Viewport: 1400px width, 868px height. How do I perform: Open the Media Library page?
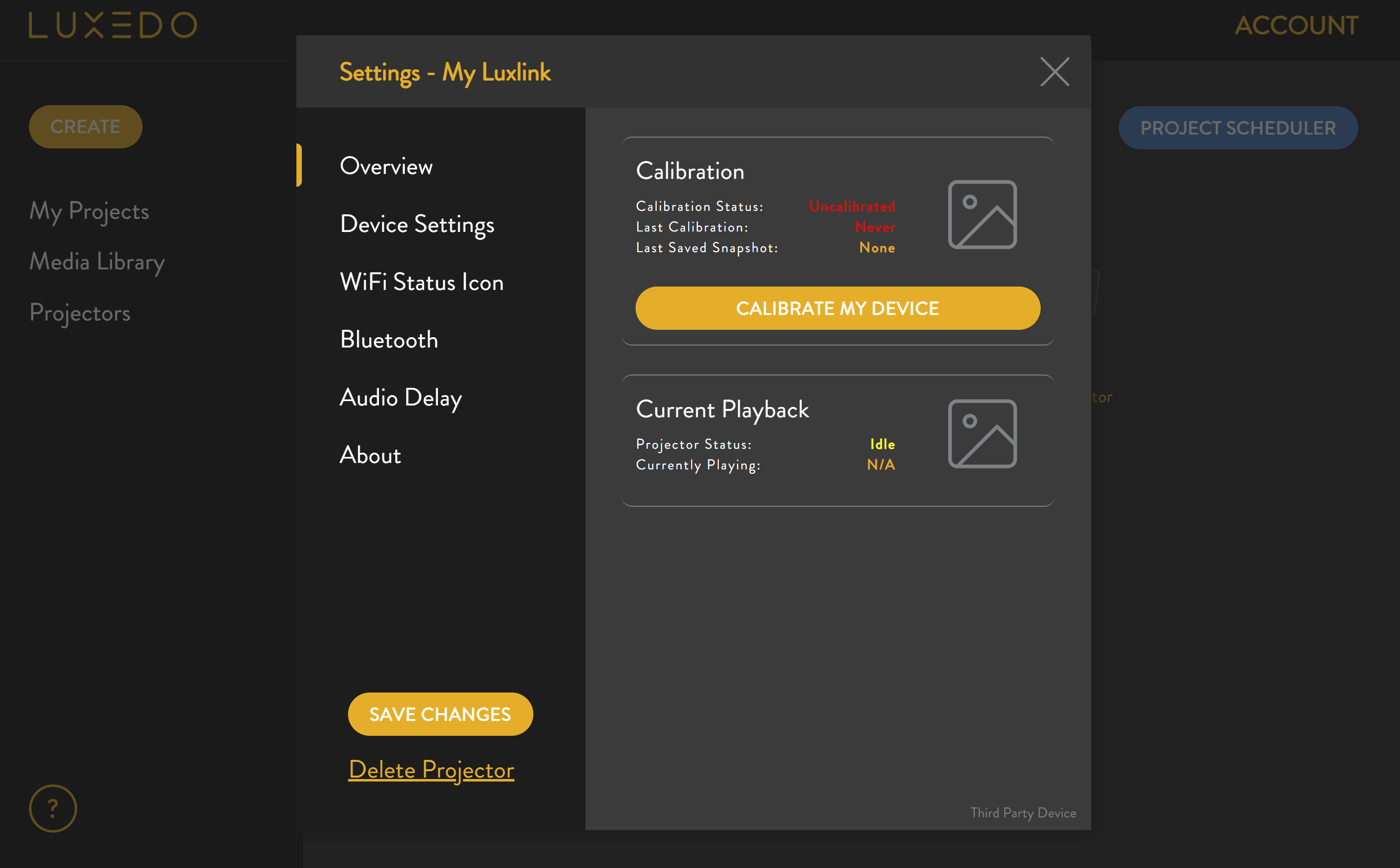click(x=97, y=262)
